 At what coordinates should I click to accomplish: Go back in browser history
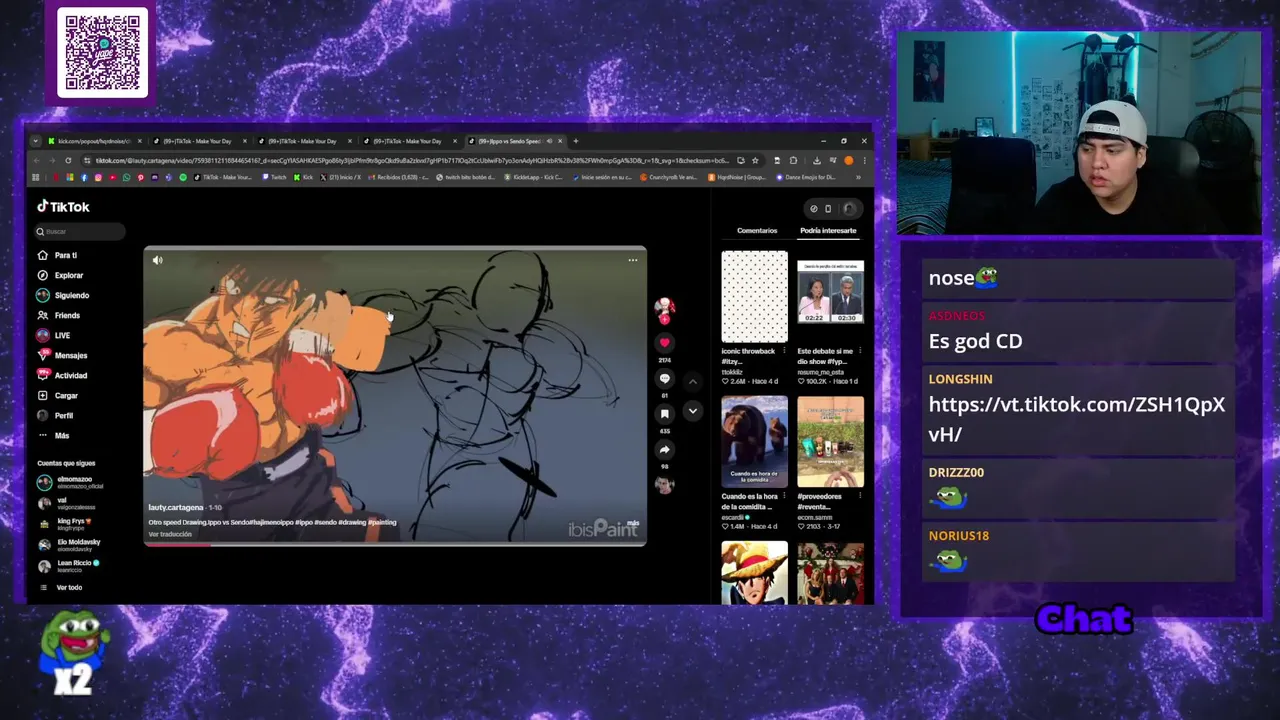click(x=36, y=161)
